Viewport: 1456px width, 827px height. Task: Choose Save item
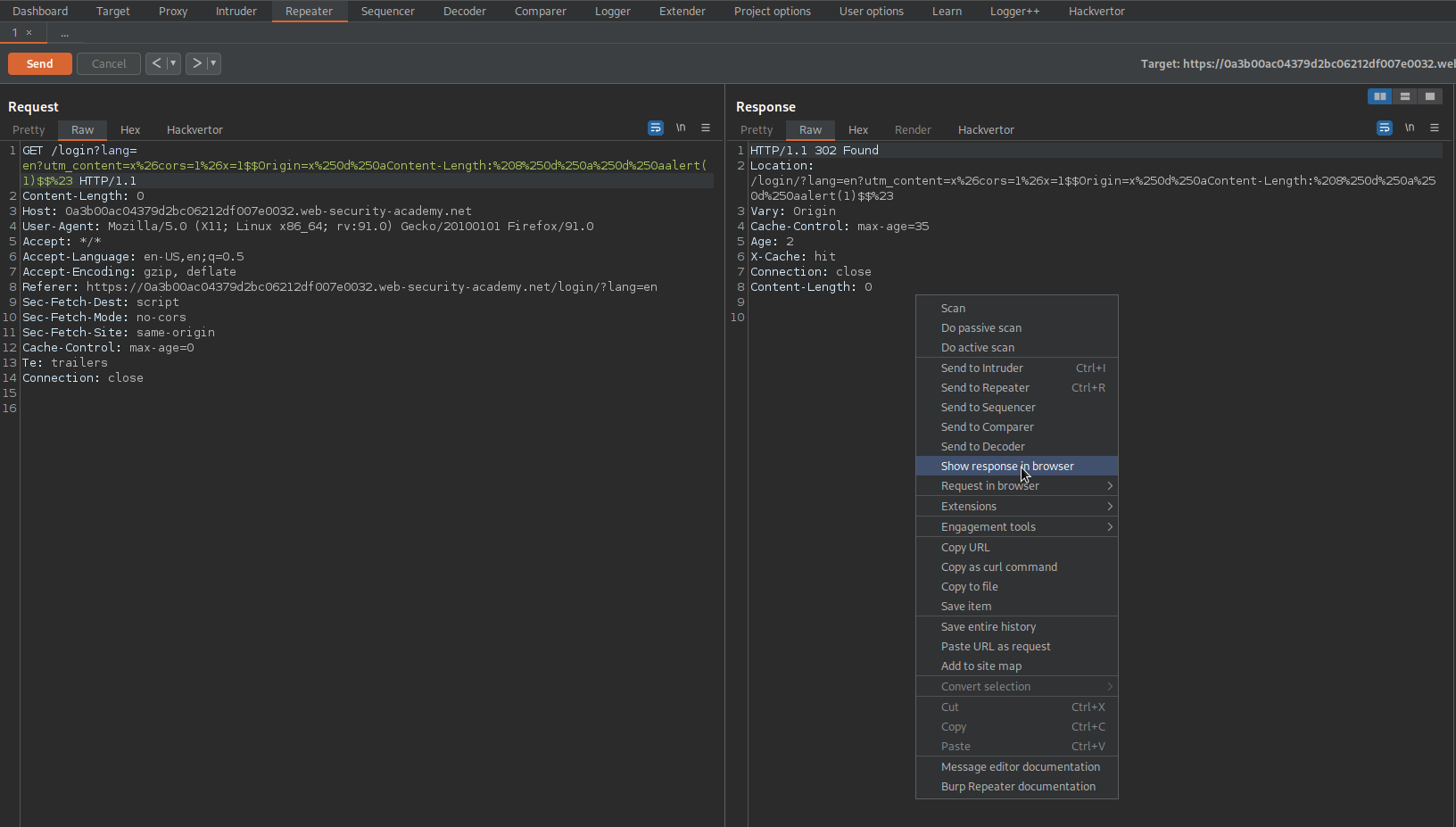1017,607
